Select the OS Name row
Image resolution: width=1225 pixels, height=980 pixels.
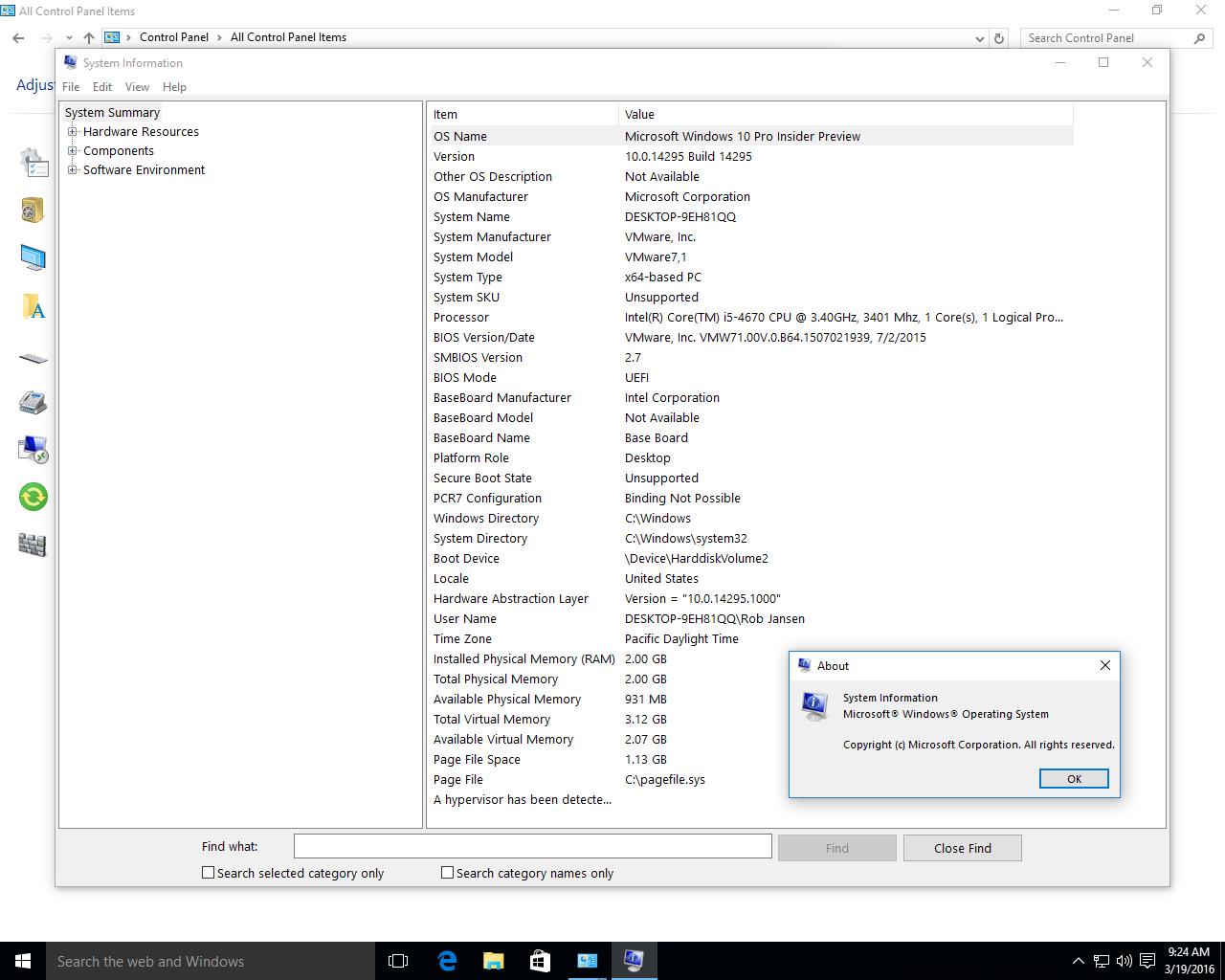(x=751, y=136)
